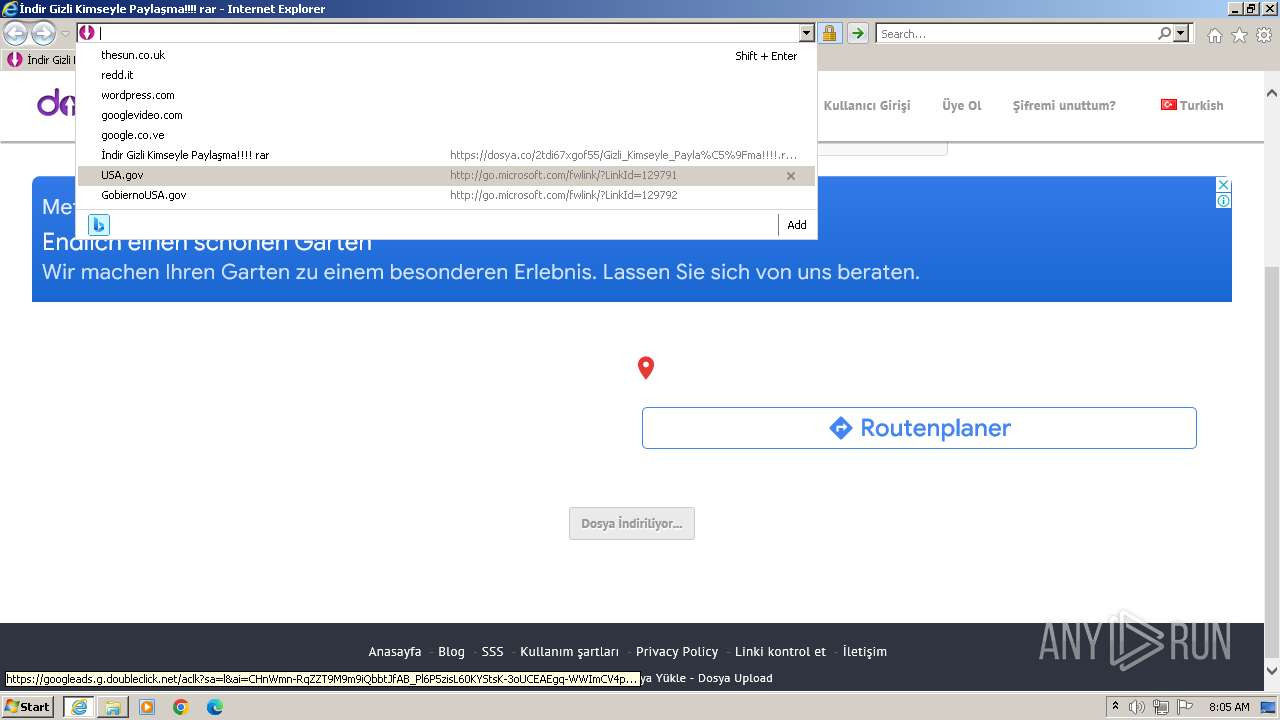Screen dimensions: 1280x720
Task: Click the green Go arrow button
Action: pyautogui.click(x=858, y=33)
